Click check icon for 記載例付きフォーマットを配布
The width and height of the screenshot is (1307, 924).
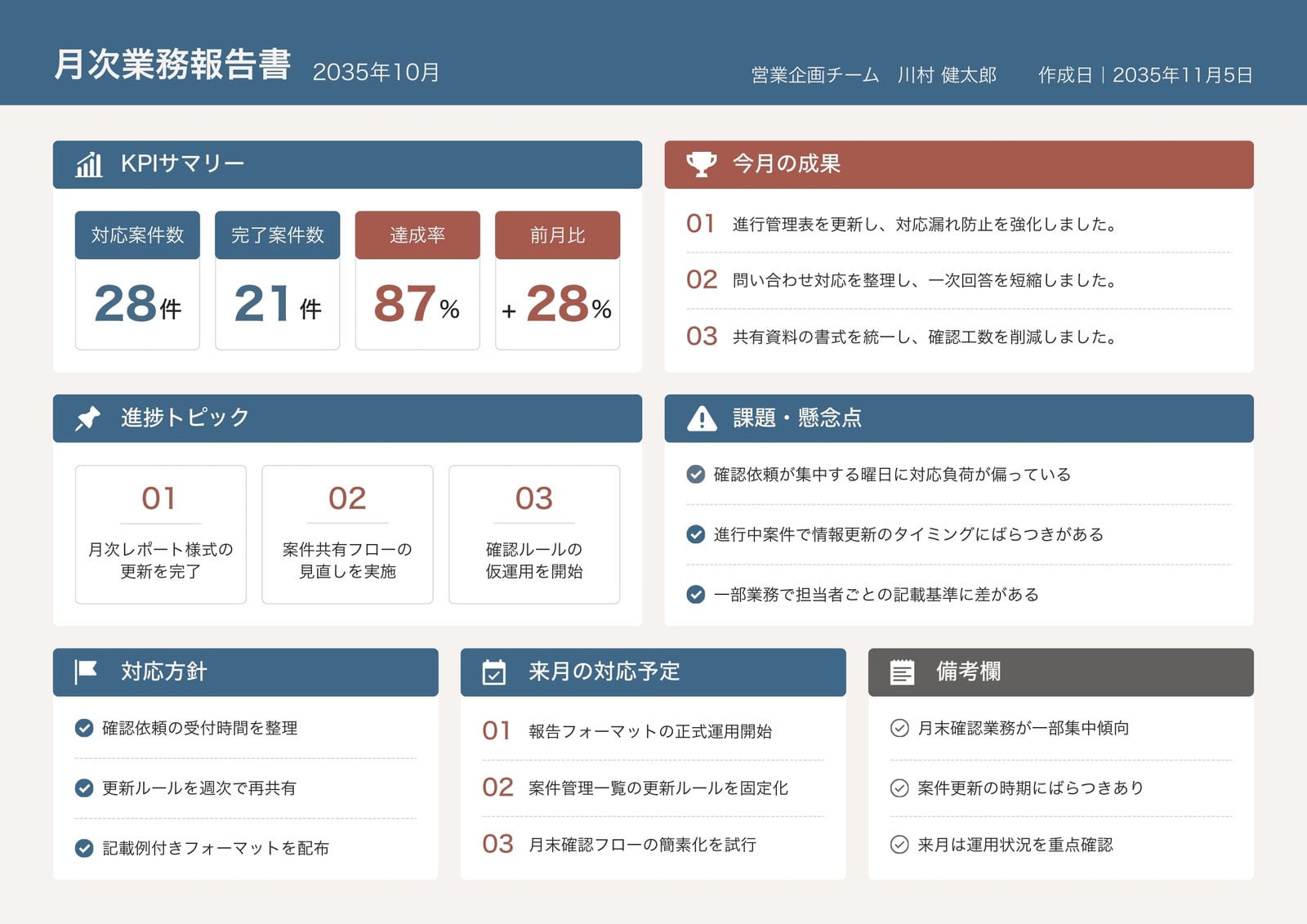(84, 848)
